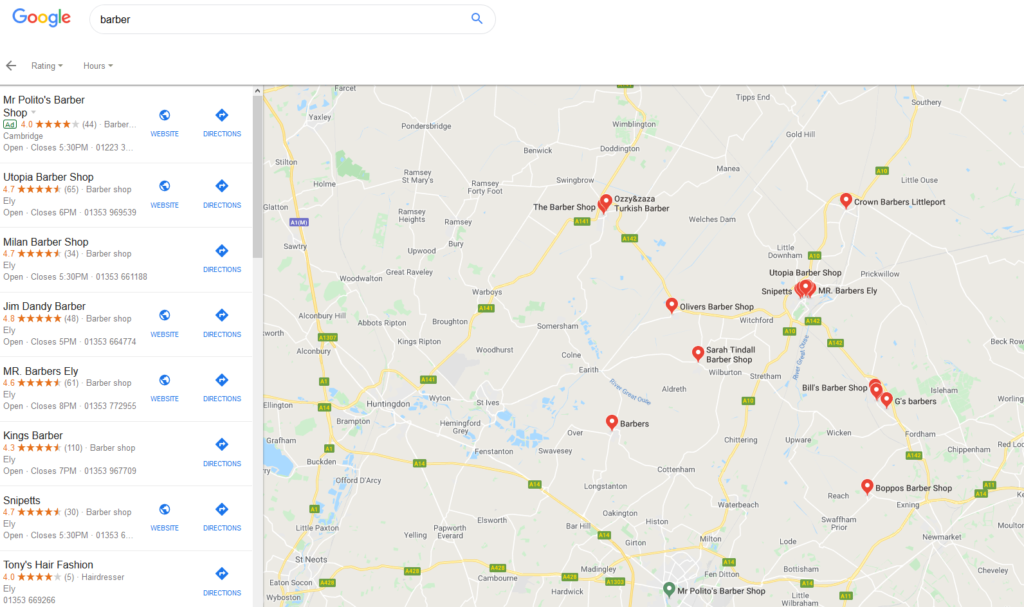This screenshot has width=1024, height=607.
Task: Get directions to Tony's Hair Fashion
Action: click(222, 580)
